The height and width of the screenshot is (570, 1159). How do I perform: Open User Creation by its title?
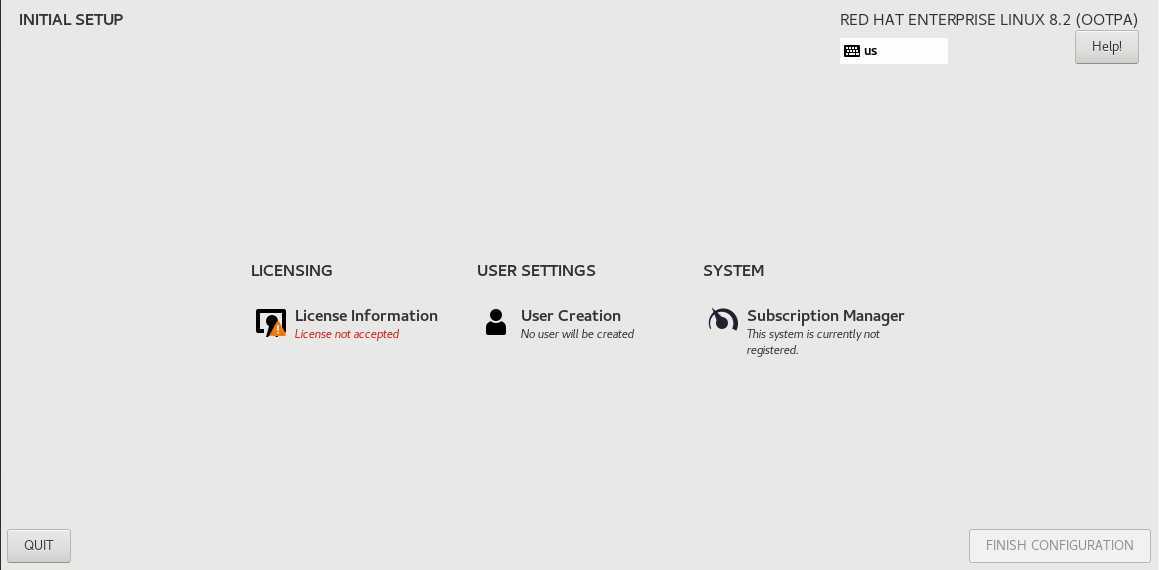(571, 316)
